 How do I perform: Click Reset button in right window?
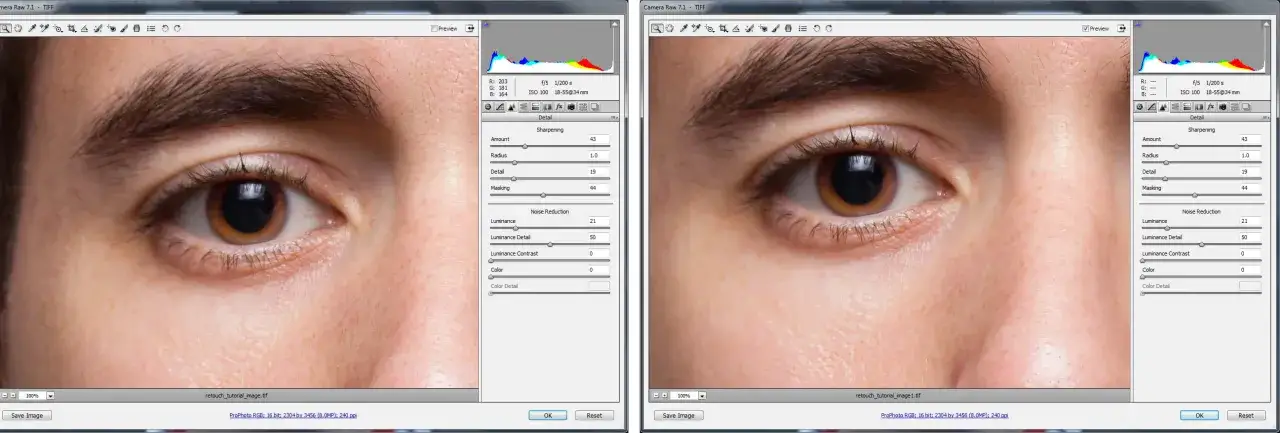[x=1246, y=415]
